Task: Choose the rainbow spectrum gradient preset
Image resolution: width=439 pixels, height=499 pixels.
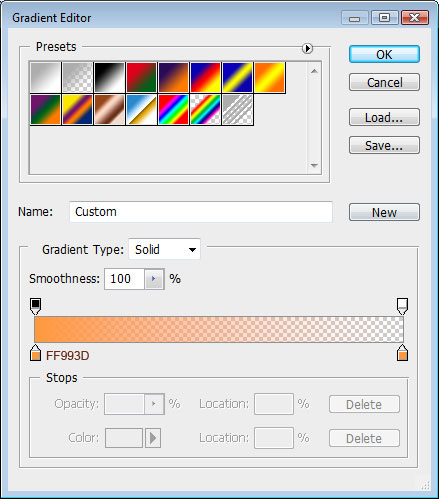Action: (173, 109)
